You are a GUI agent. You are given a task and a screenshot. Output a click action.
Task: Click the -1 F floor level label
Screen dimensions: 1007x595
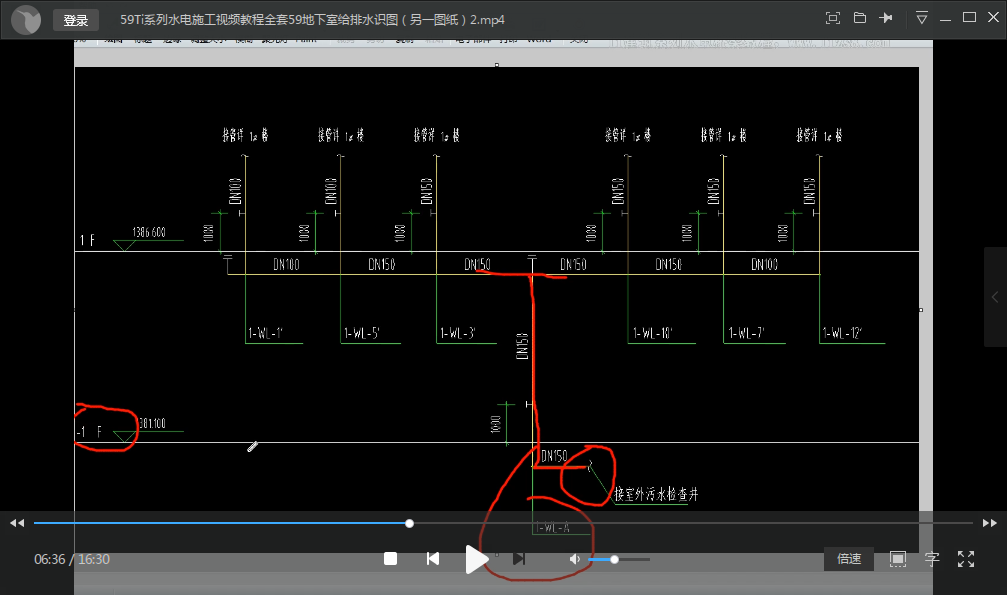89,432
